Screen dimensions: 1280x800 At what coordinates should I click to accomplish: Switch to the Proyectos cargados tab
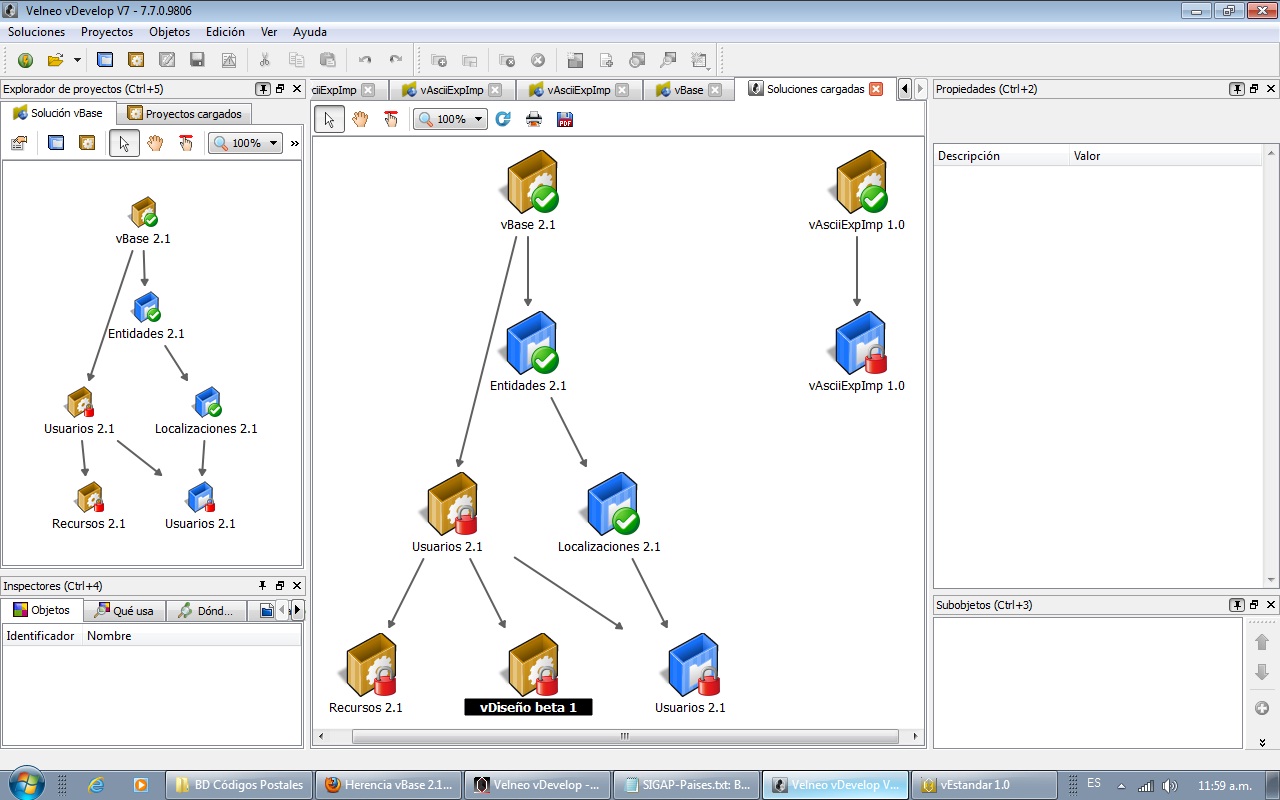[185, 114]
